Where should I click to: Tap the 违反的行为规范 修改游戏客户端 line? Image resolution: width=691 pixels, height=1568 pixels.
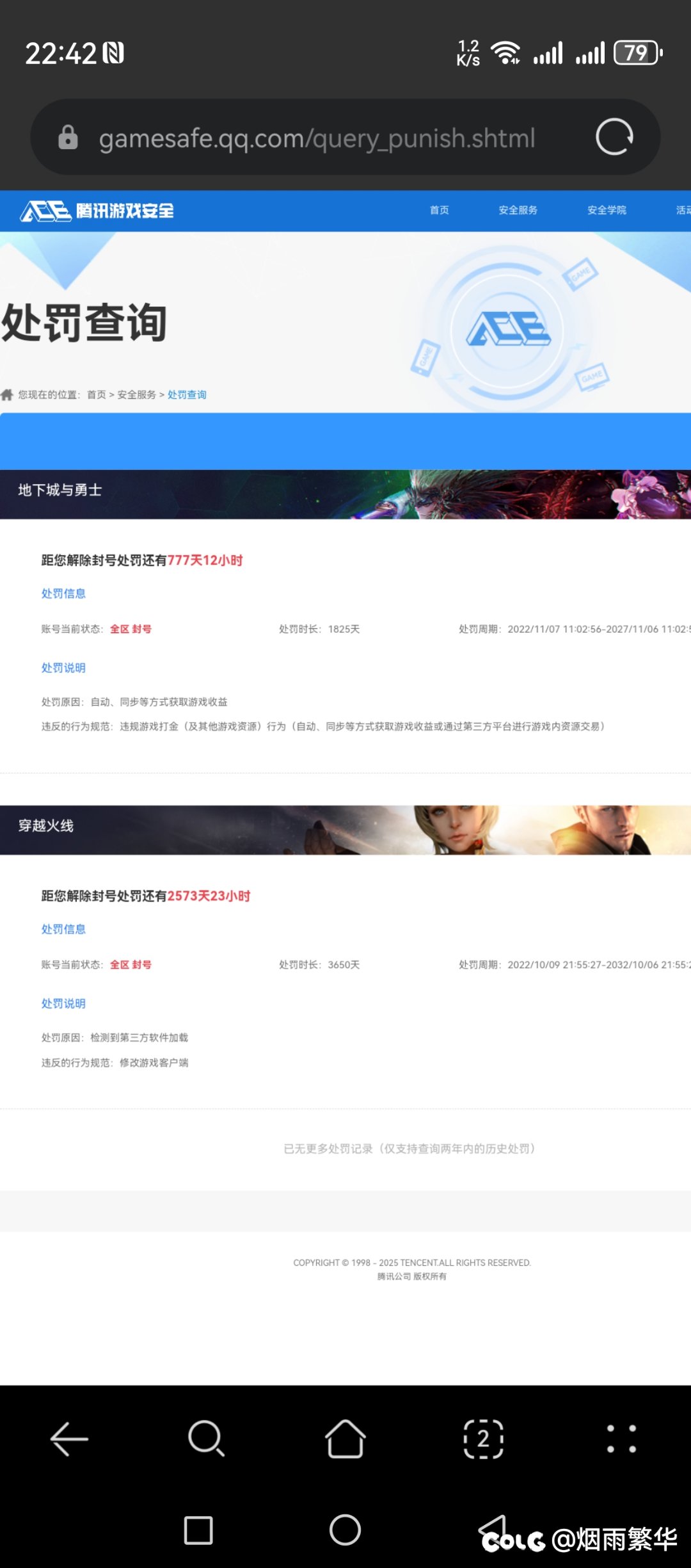click(115, 1062)
